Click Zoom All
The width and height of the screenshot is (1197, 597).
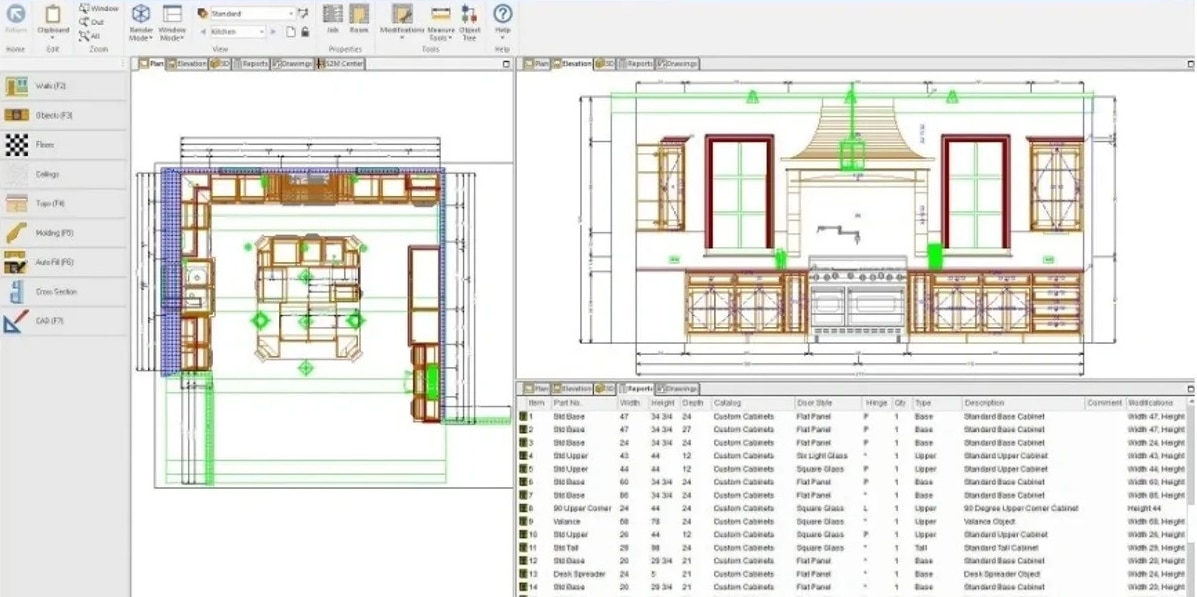point(91,36)
